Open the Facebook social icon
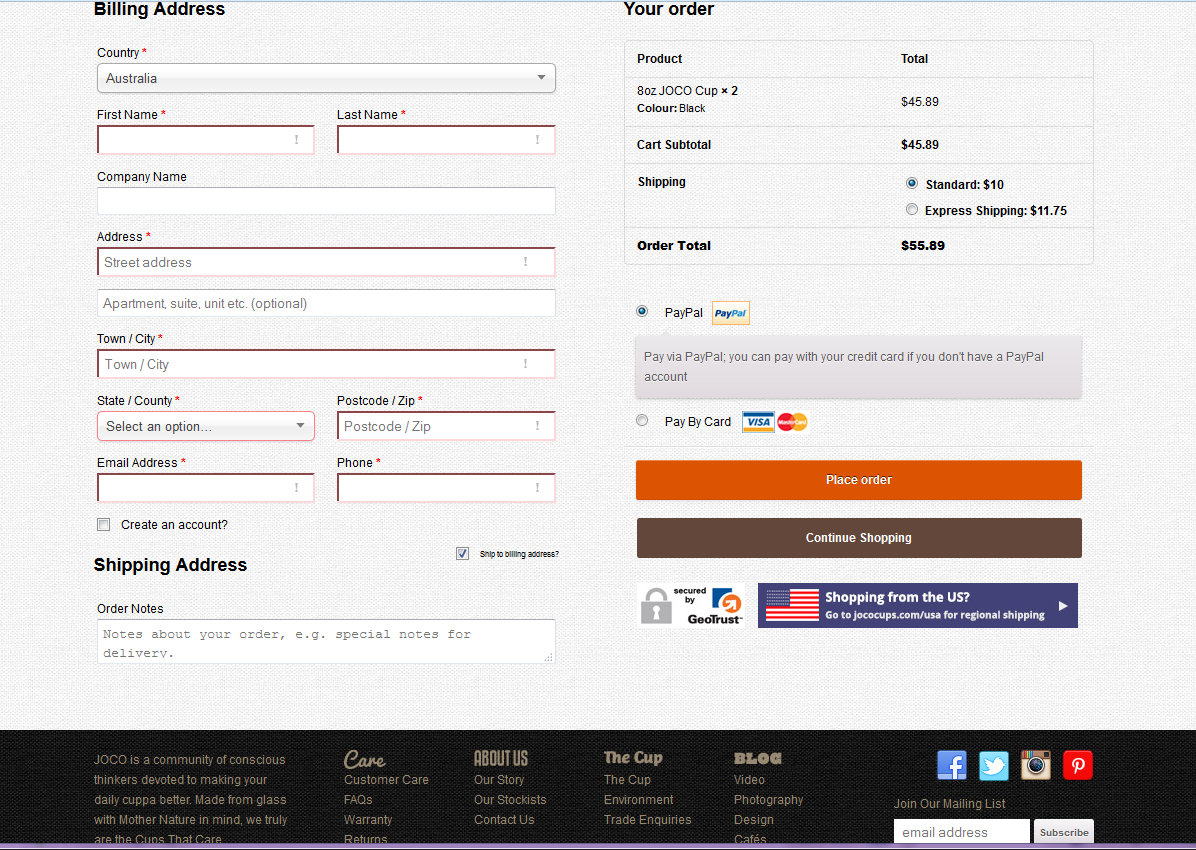Viewport: 1196px width, 850px height. click(x=951, y=765)
